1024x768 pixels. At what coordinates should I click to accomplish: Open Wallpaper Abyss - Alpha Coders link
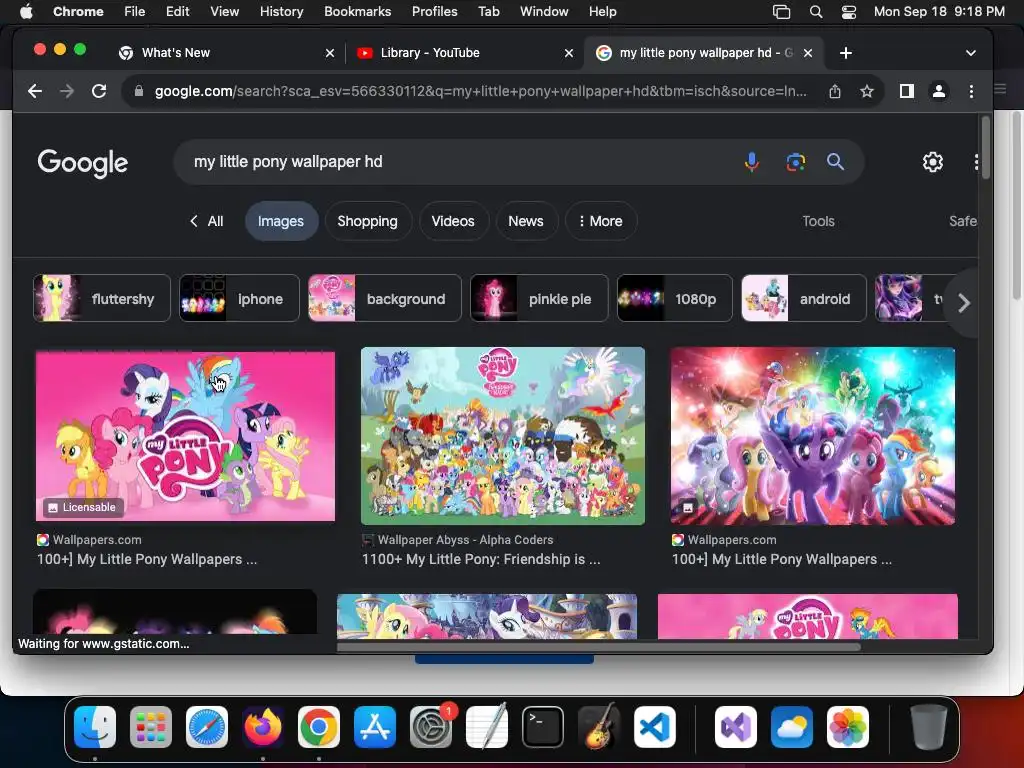465,540
